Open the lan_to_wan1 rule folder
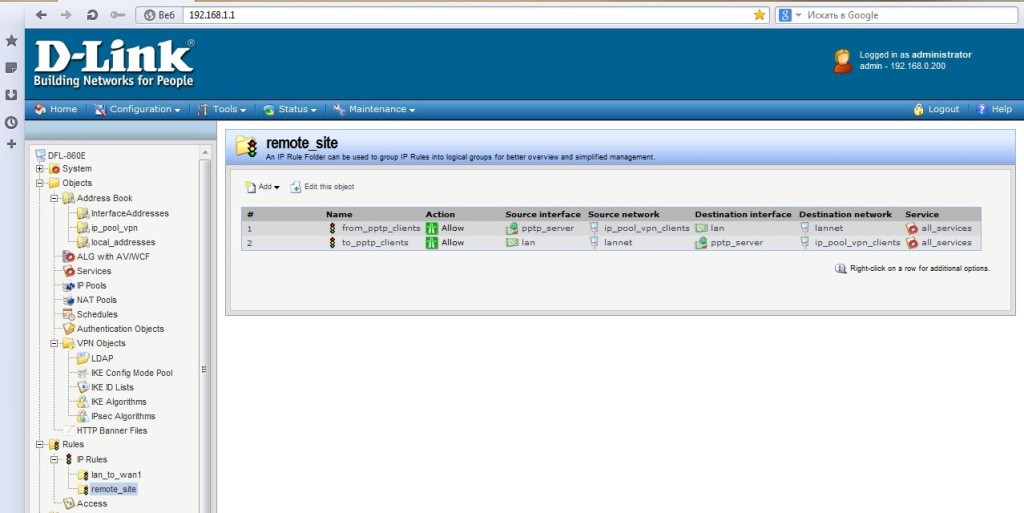 [116, 474]
